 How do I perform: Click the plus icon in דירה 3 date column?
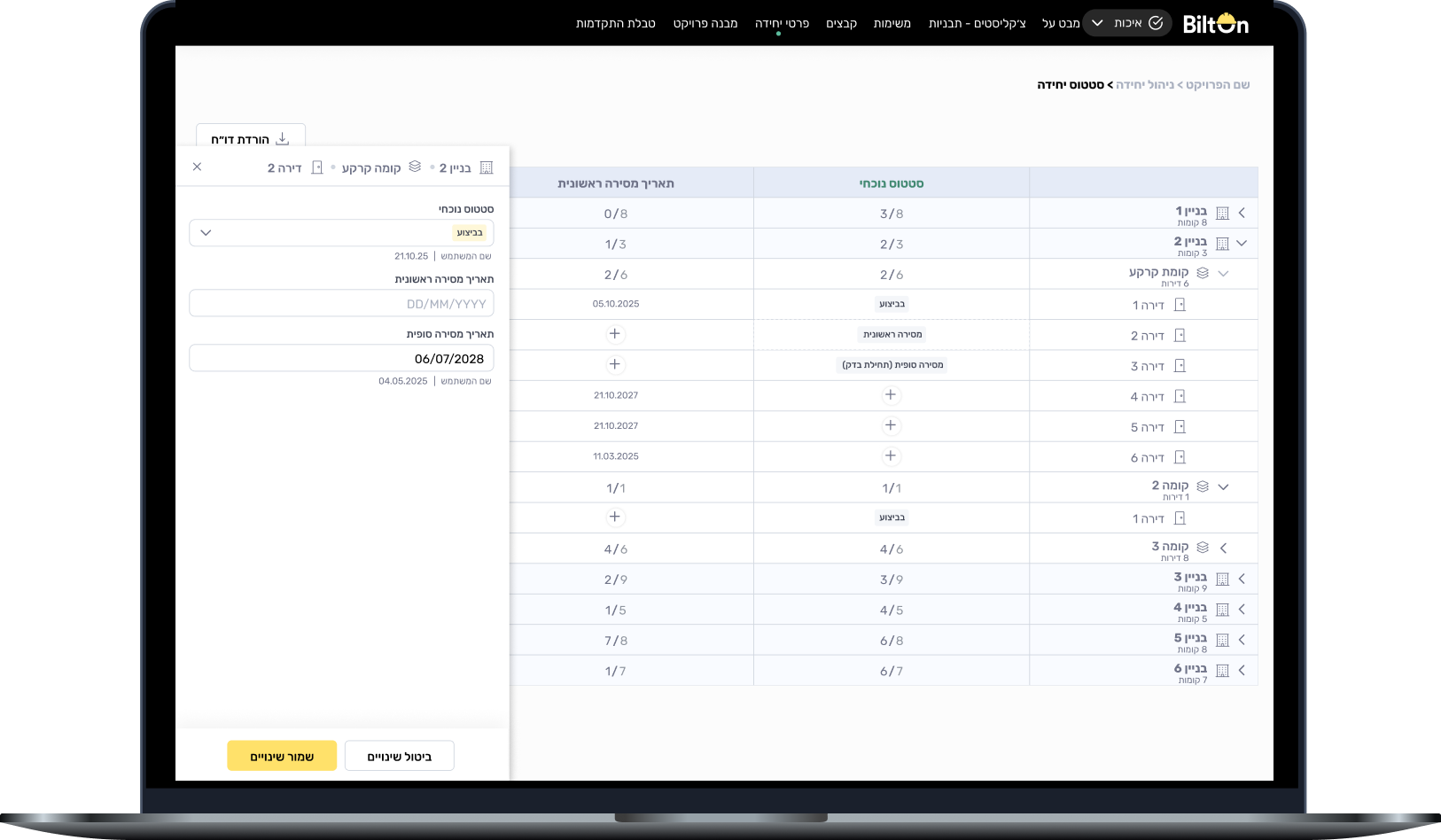pos(614,365)
